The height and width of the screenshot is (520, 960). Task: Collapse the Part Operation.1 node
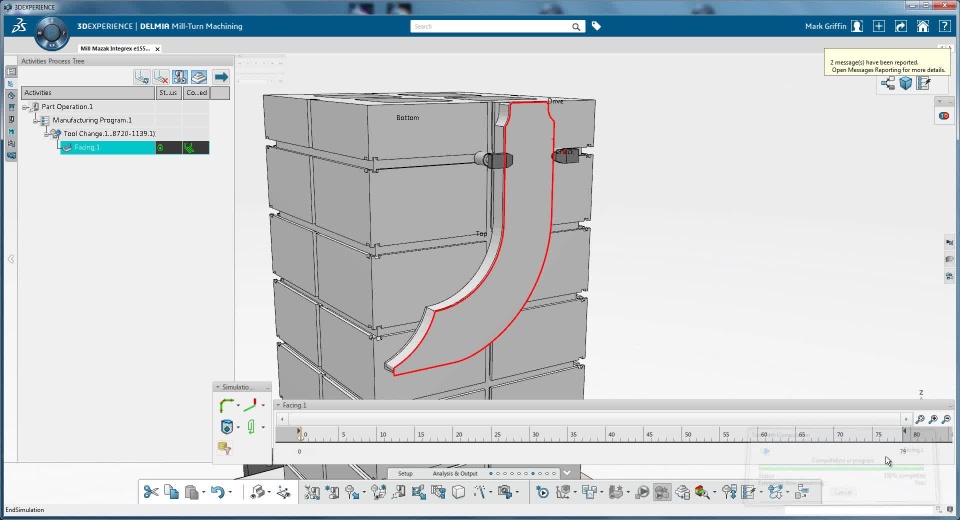coord(26,107)
